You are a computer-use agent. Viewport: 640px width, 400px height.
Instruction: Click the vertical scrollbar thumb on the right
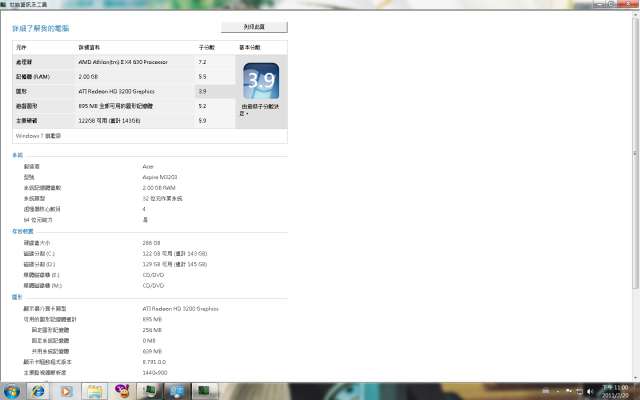coord(635,153)
